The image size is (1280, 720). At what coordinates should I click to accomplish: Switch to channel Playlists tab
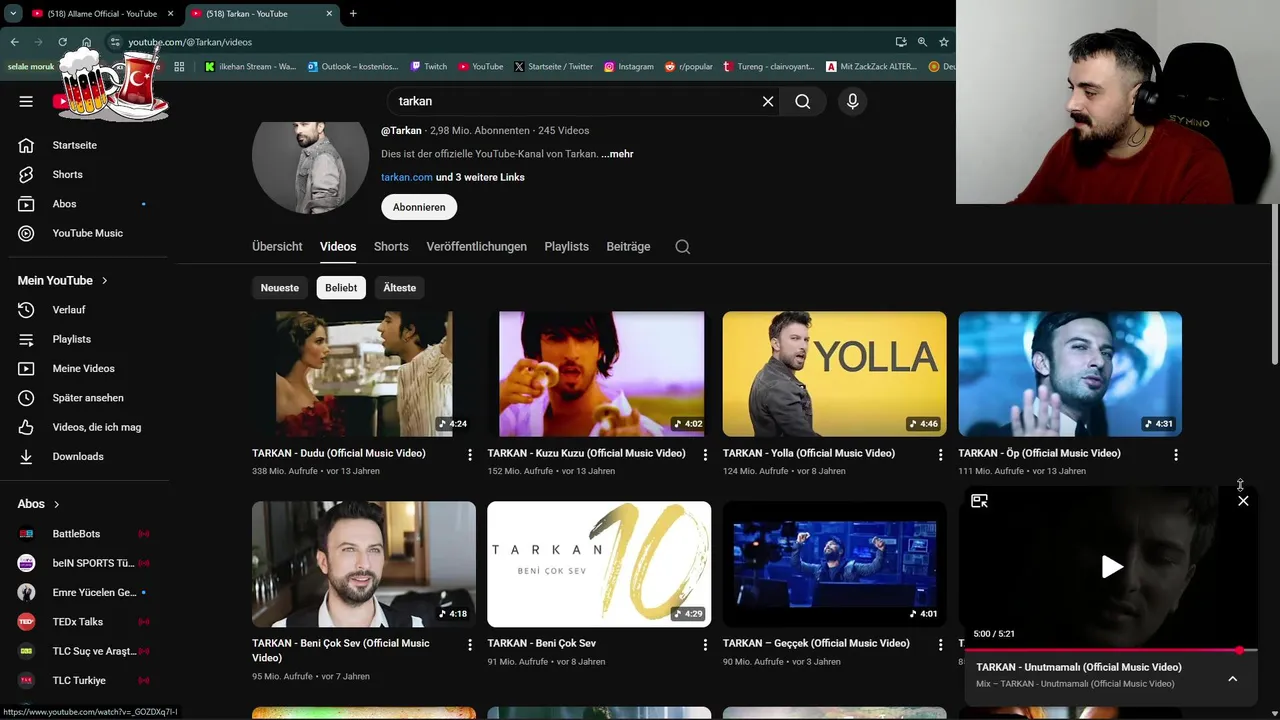(566, 247)
